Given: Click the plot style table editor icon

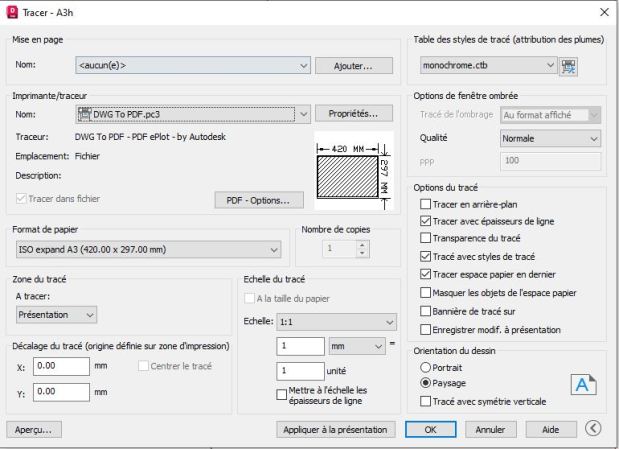Looking at the screenshot, I should point(572,66).
